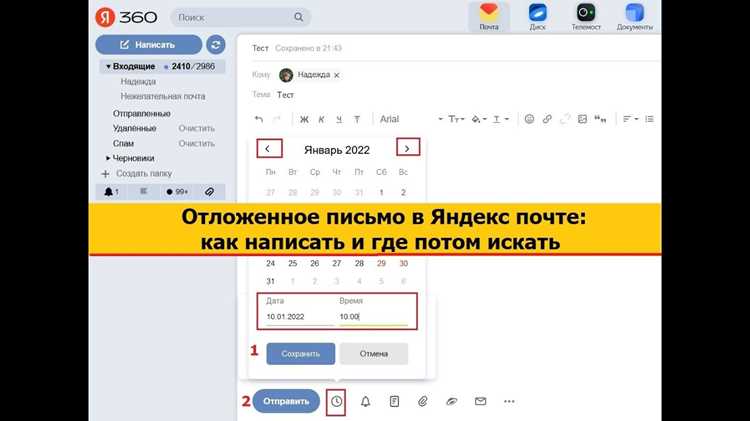Open the Arial font dropdown
This screenshot has height=421, width=750.
tap(411, 119)
